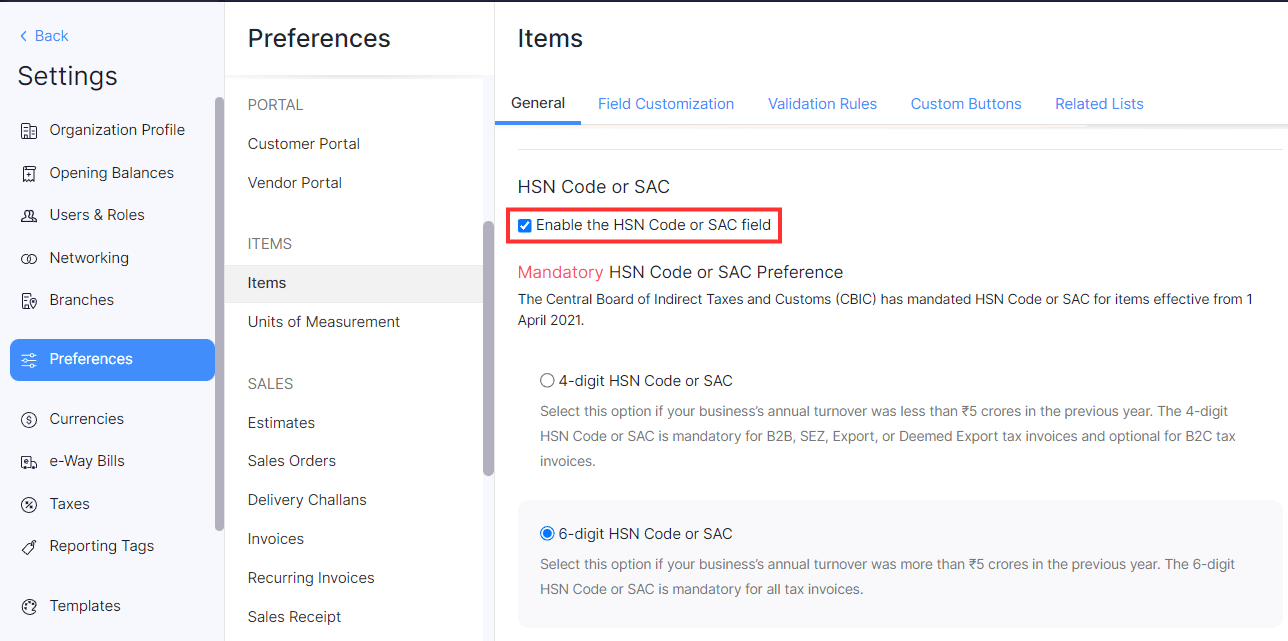The width and height of the screenshot is (1288, 641).
Task: Open the Validation Rules tab
Action: pos(822,103)
